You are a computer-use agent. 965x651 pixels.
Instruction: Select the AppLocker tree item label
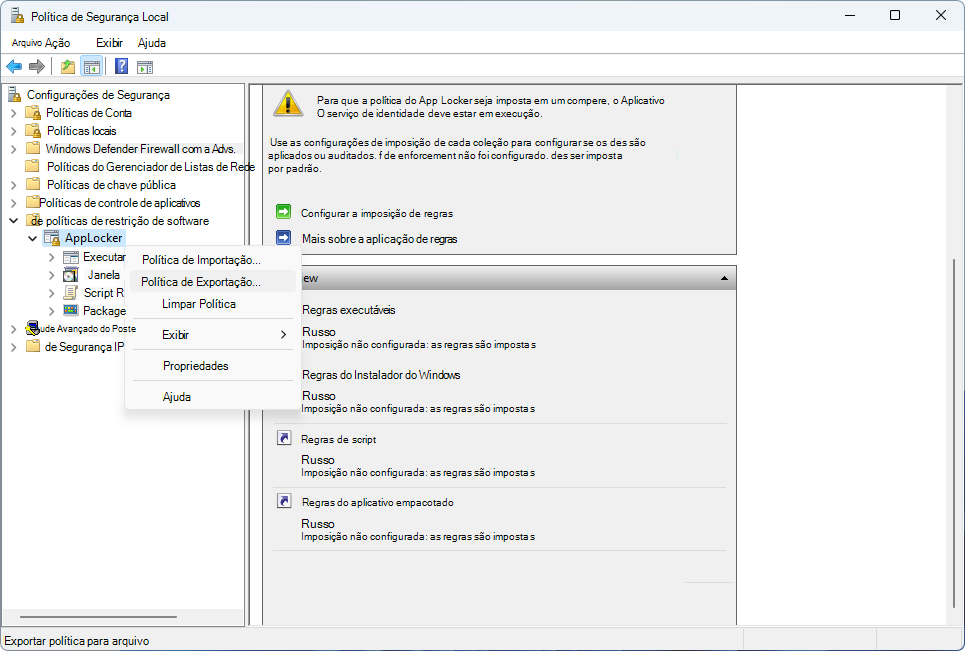[94, 238]
